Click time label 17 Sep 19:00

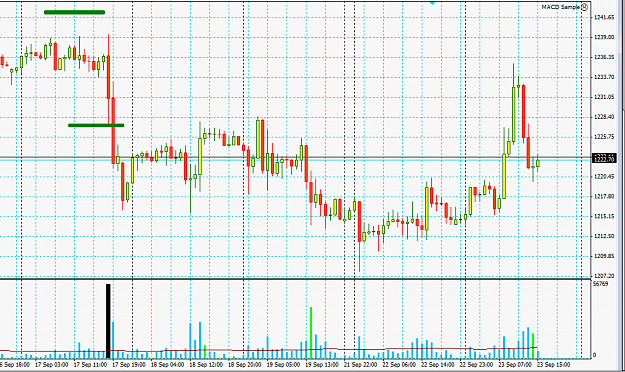click(129, 364)
